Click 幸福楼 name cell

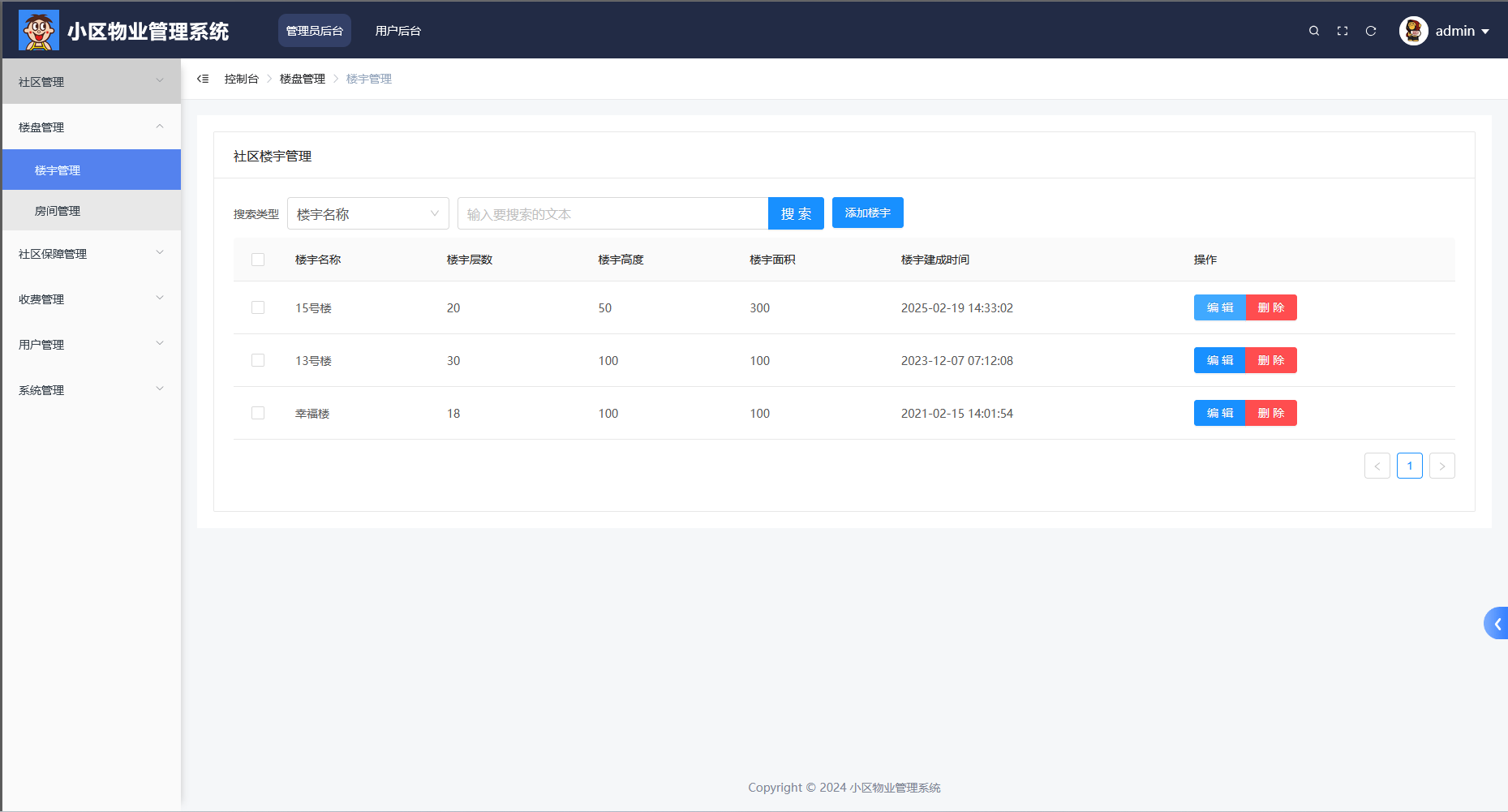pyautogui.click(x=312, y=414)
